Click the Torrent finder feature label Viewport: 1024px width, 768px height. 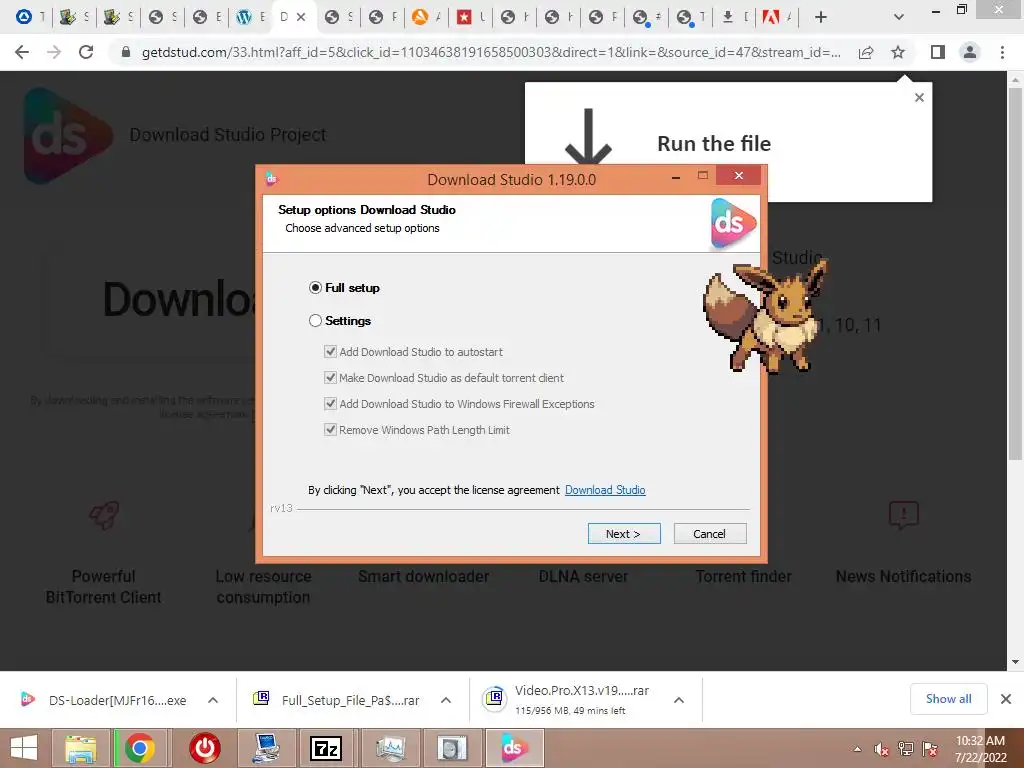(x=743, y=576)
